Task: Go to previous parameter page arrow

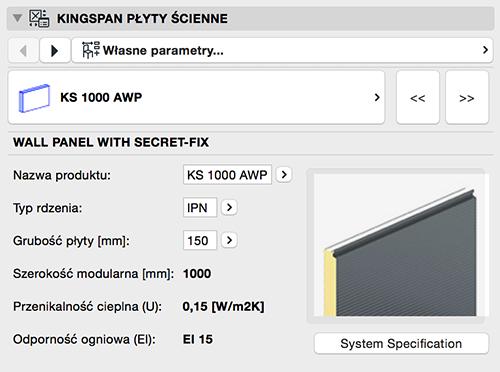Action: [23, 51]
